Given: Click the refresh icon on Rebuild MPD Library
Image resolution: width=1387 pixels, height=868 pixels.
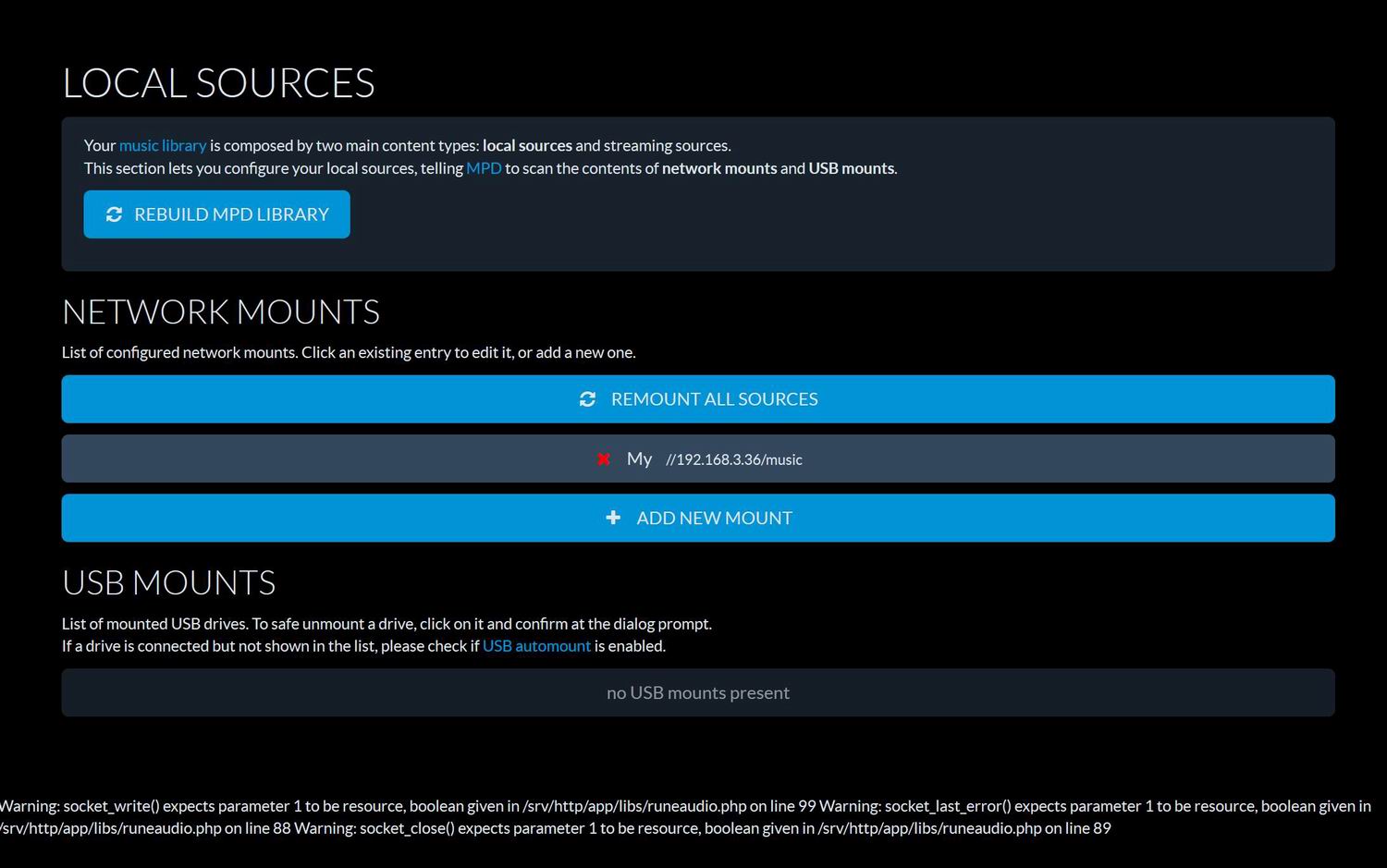Looking at the screenshot, I should 114,214.
